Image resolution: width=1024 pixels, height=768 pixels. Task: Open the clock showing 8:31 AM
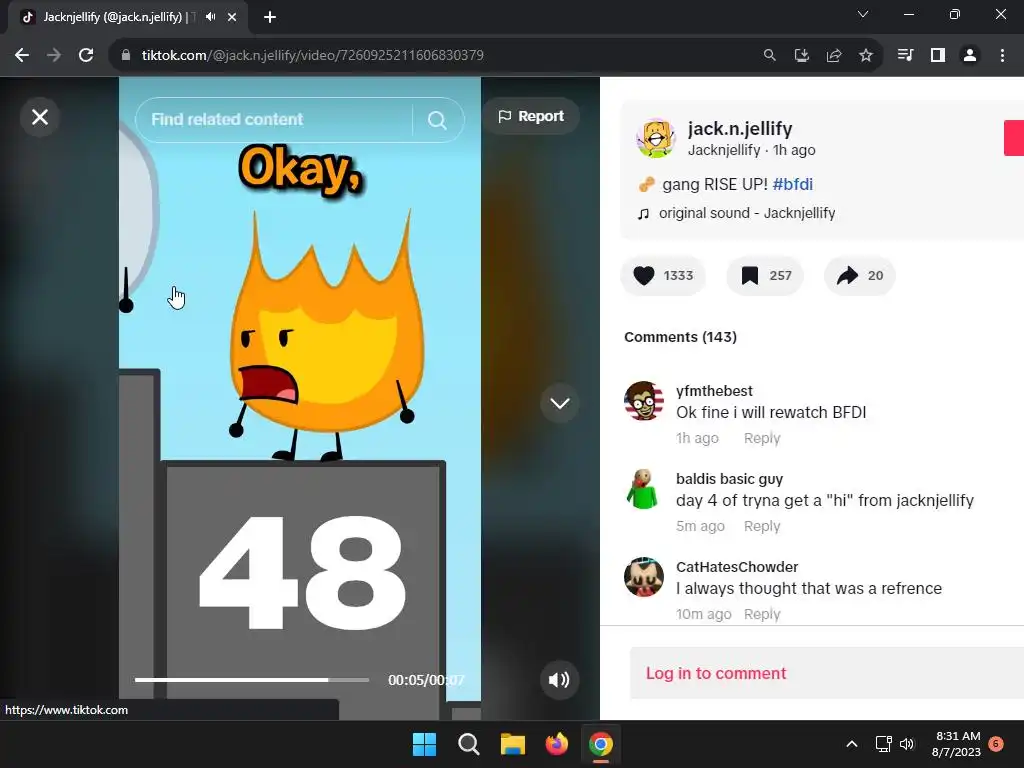tap(957, 744)
